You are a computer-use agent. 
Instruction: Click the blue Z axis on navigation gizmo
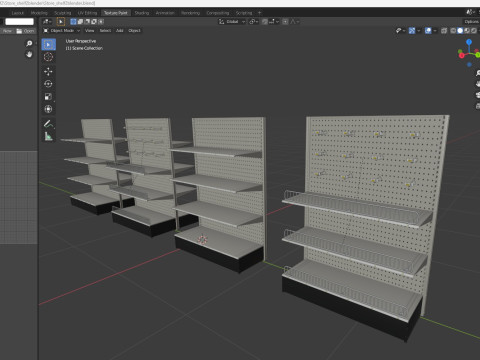click(469, 42)
